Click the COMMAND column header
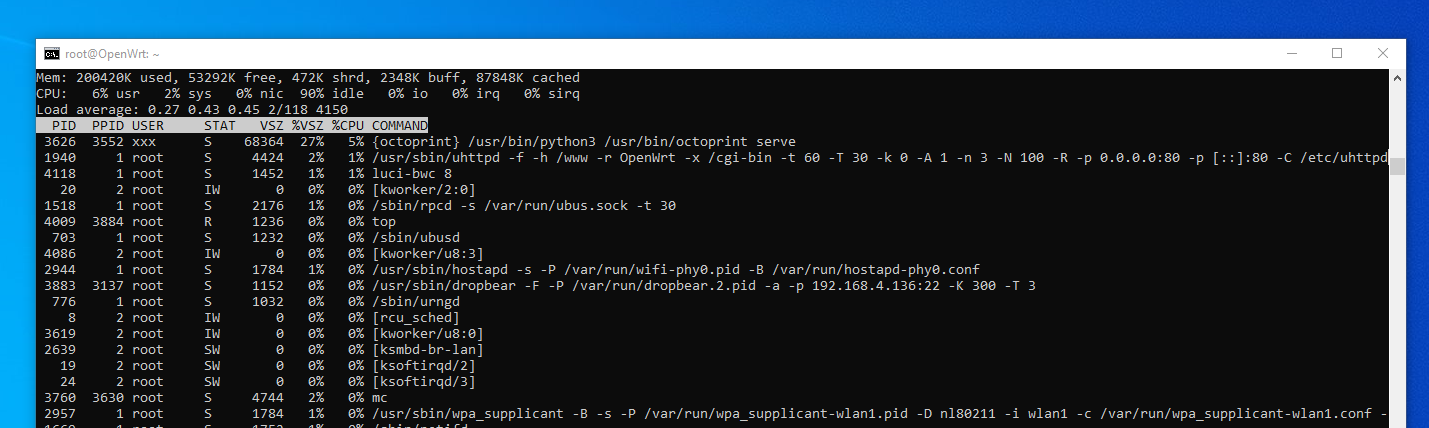 [x=400, y=126]
